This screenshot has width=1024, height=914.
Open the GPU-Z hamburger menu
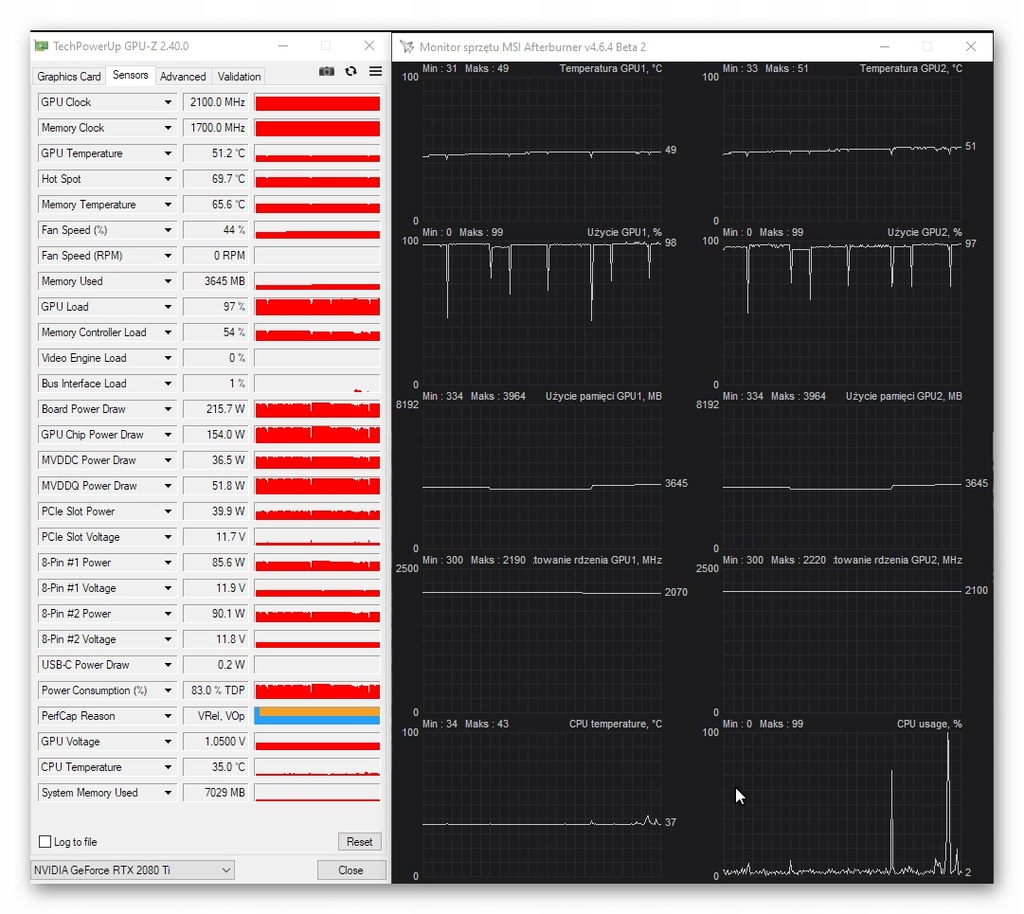[376, 71]
